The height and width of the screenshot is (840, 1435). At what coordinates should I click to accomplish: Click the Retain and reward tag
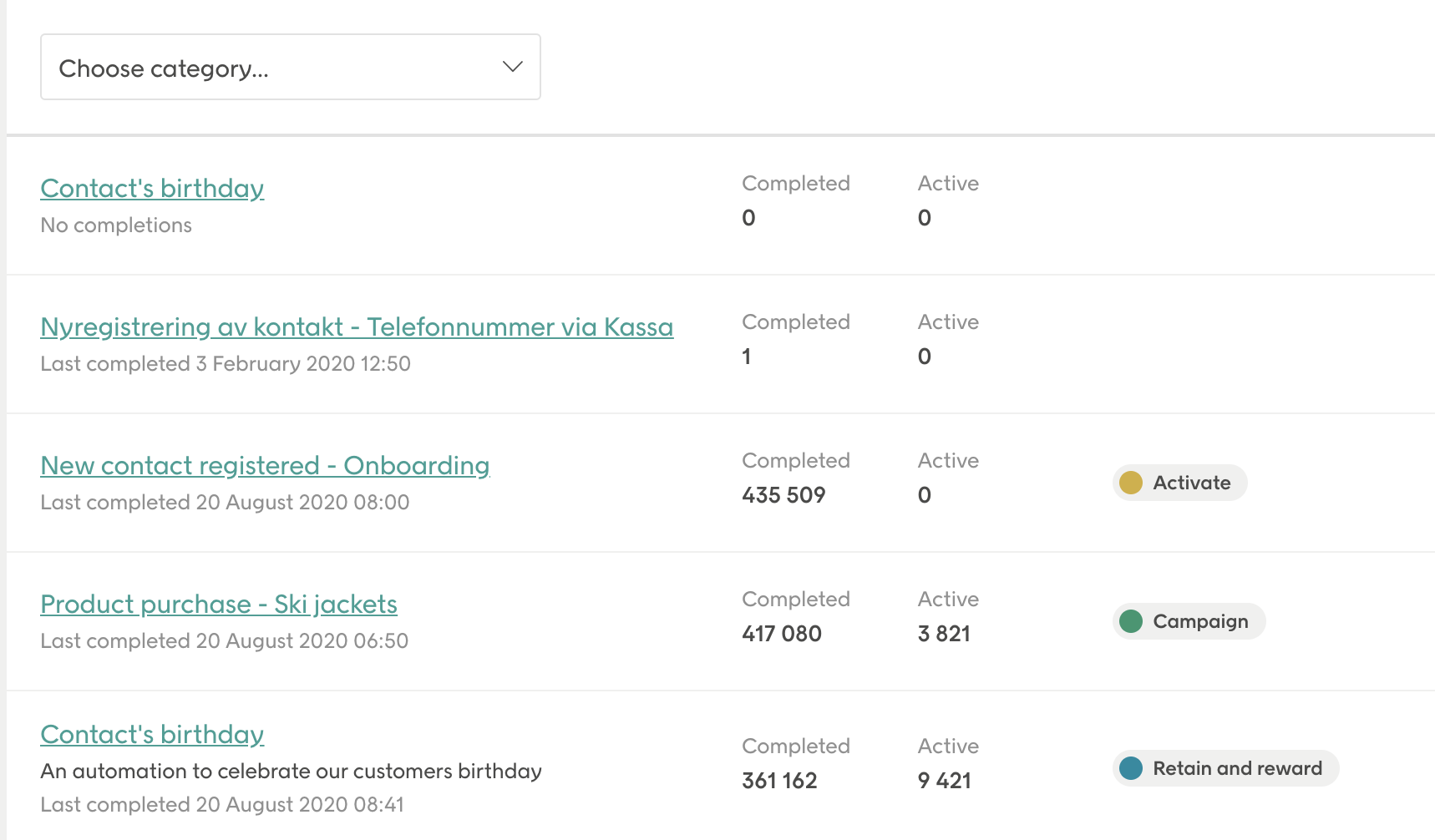pos(1225,768)
